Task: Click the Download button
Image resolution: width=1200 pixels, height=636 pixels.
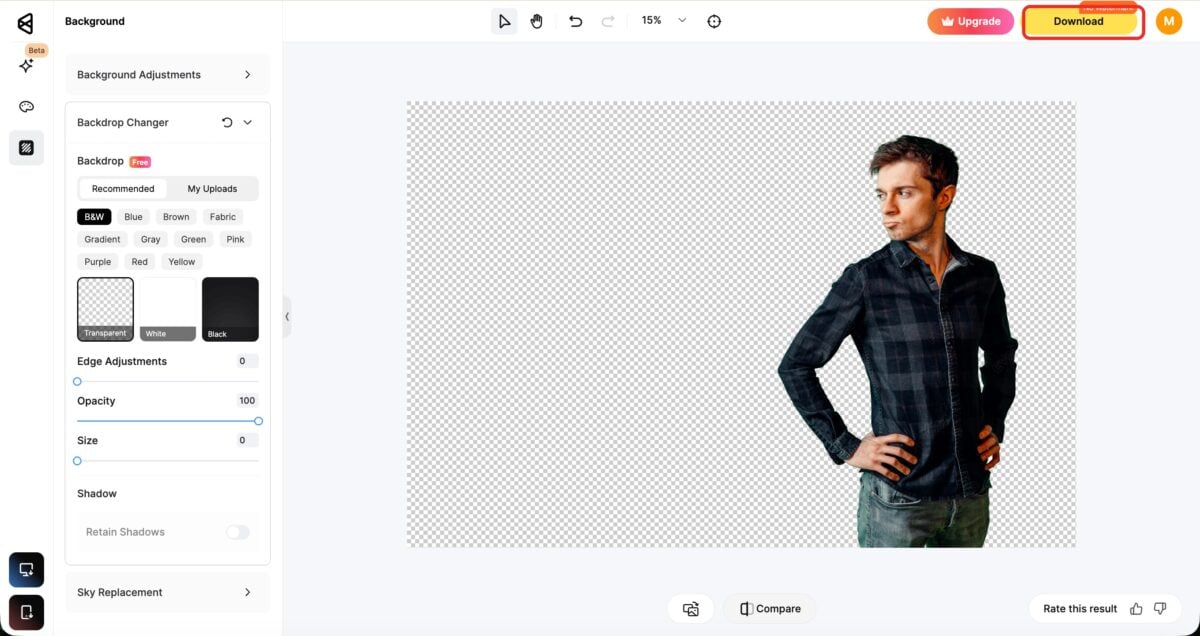Action: point(1079,21)
